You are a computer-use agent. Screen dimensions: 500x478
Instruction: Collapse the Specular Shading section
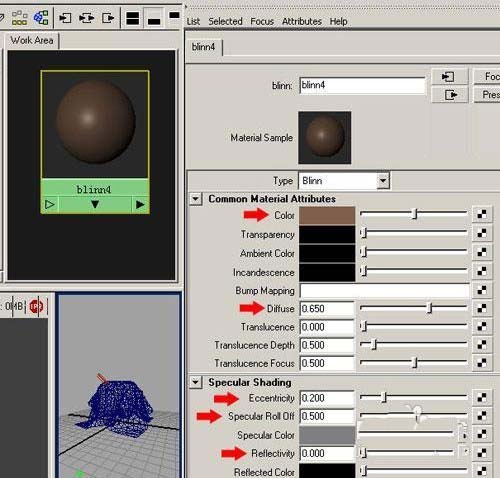coord(196,382)
